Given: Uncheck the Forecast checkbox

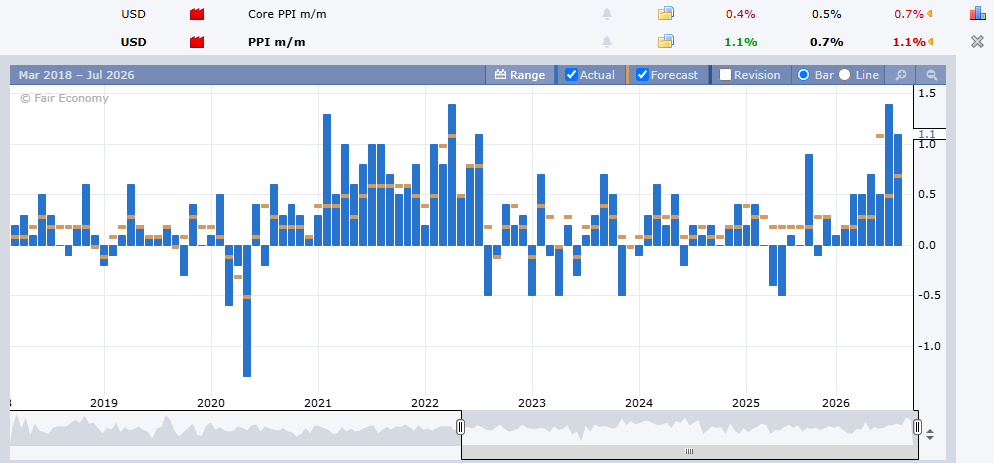Looking at the screenshot, I should [642, 75].
